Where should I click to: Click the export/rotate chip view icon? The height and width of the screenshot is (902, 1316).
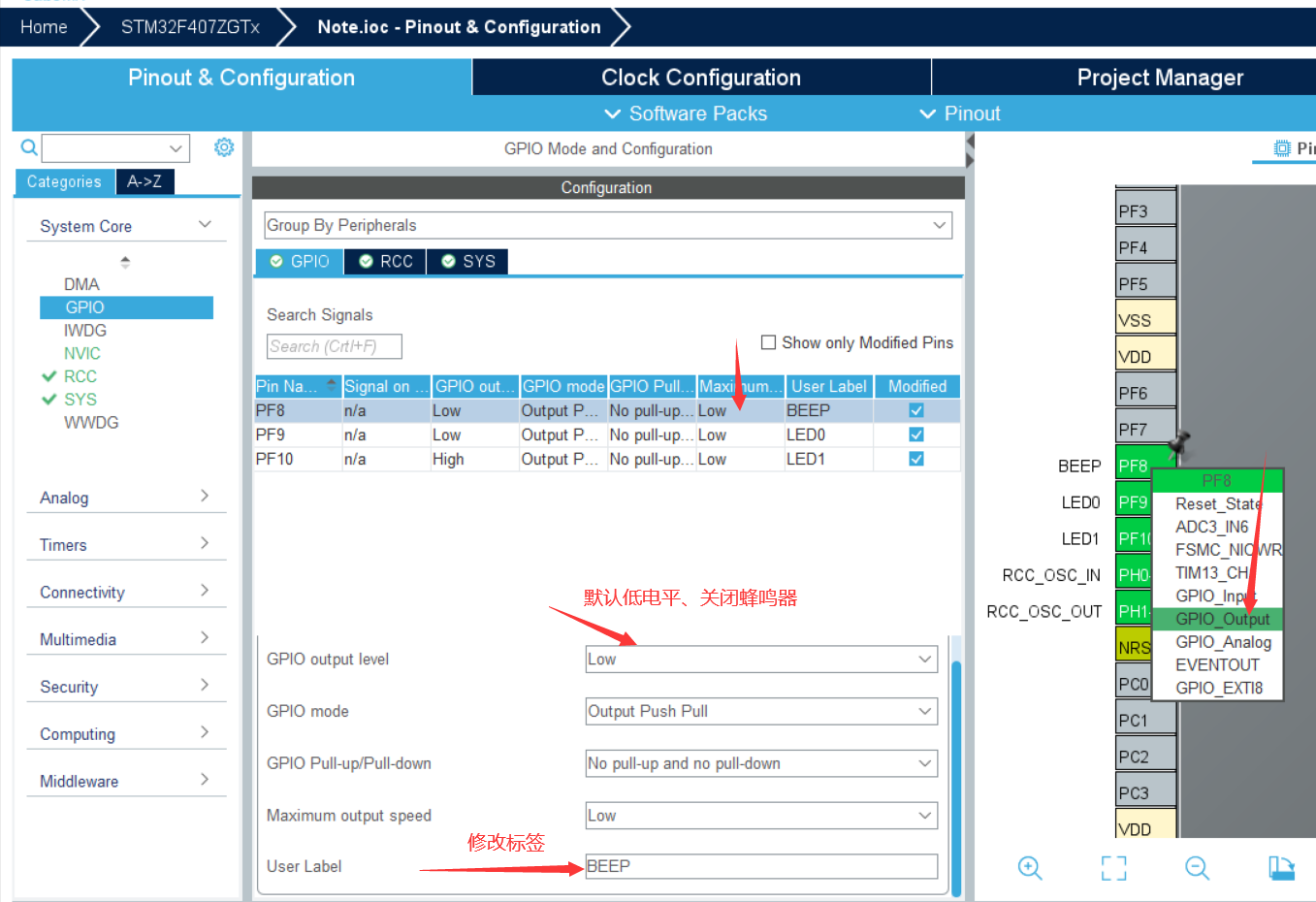click(x=1281, y=868)
